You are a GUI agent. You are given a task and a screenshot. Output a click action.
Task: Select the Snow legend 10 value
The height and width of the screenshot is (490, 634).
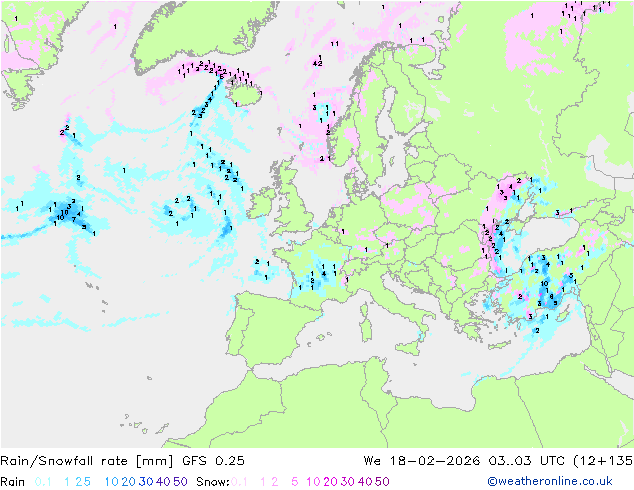click(313, 482)
